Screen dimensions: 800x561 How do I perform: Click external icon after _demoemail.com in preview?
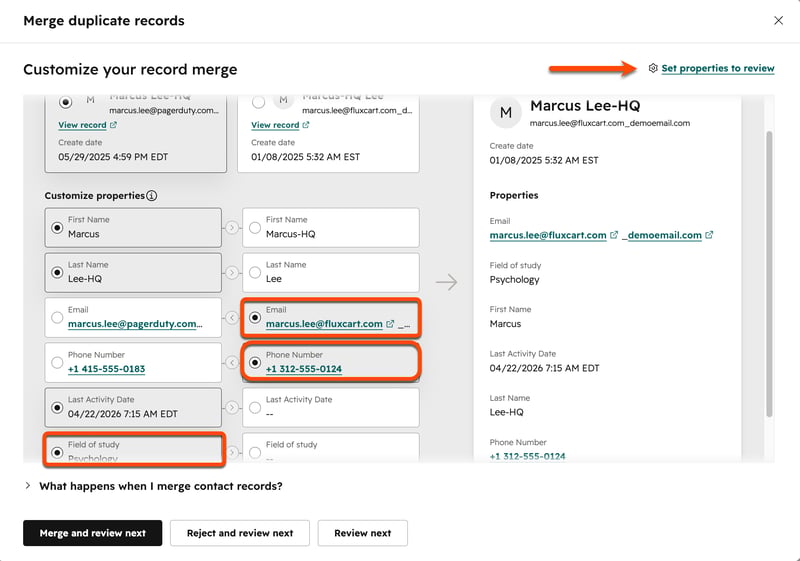pyautogui.click(x=709, y=235)
